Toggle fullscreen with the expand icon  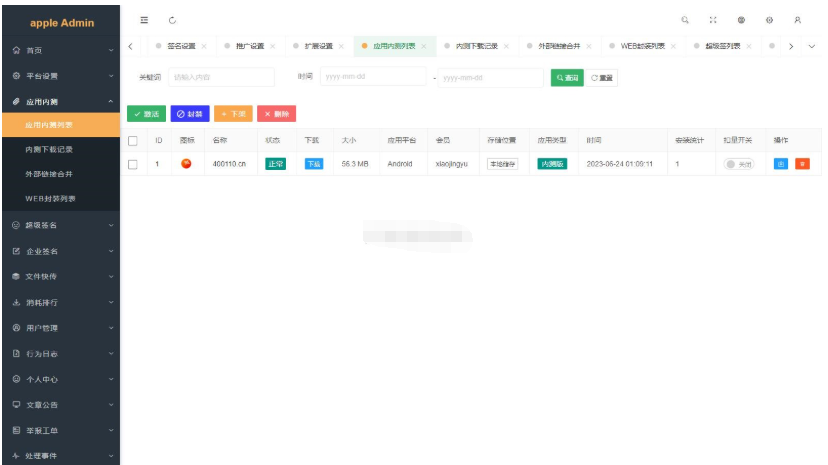click(x=713, y=20)
